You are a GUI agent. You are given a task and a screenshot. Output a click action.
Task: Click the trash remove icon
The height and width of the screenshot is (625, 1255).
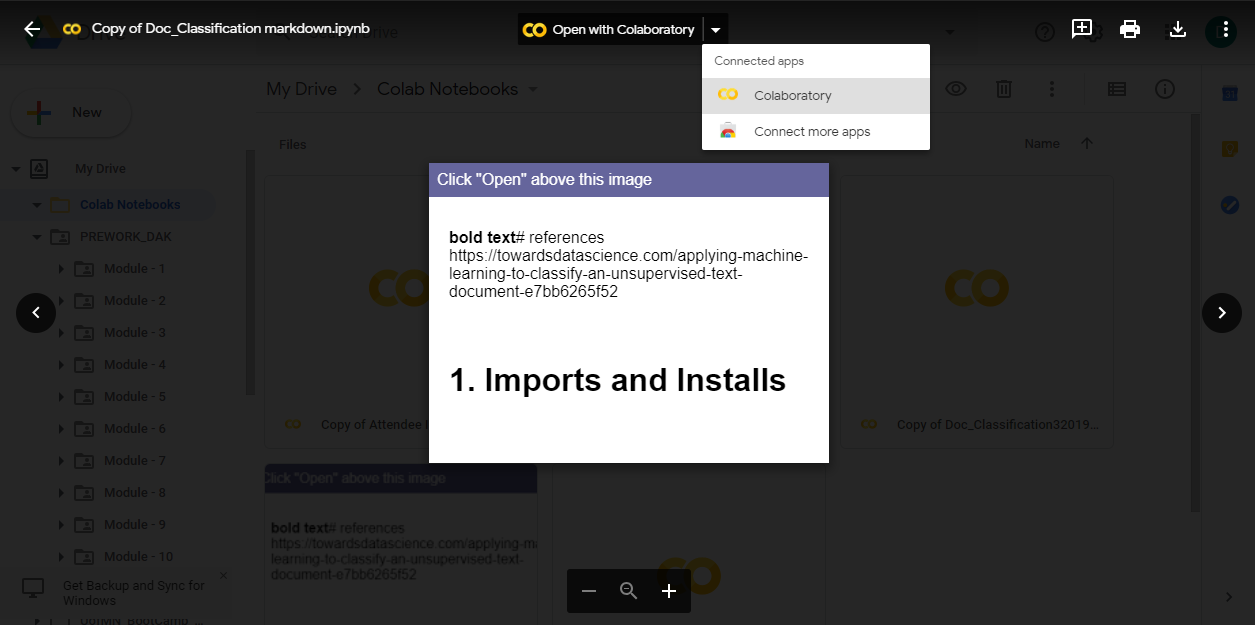click(1004, 89)
